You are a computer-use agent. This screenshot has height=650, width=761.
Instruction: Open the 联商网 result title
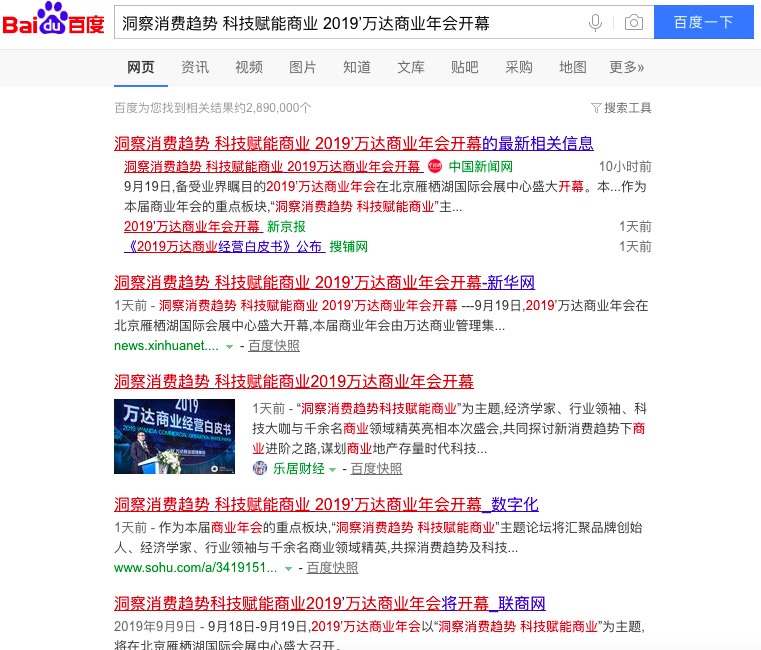tap(330, 603)
